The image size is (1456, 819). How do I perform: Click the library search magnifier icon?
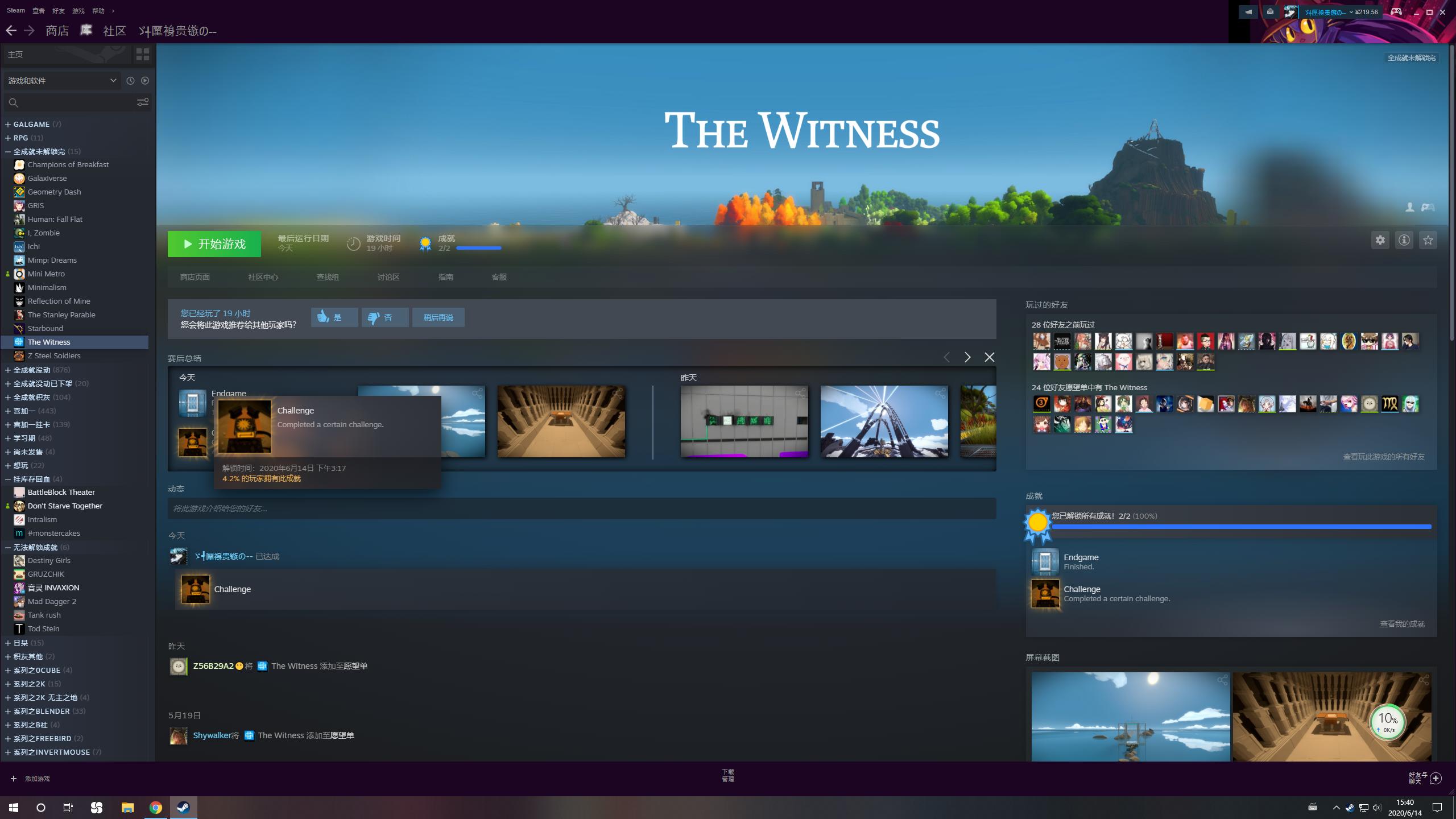(x=14, y=103)
